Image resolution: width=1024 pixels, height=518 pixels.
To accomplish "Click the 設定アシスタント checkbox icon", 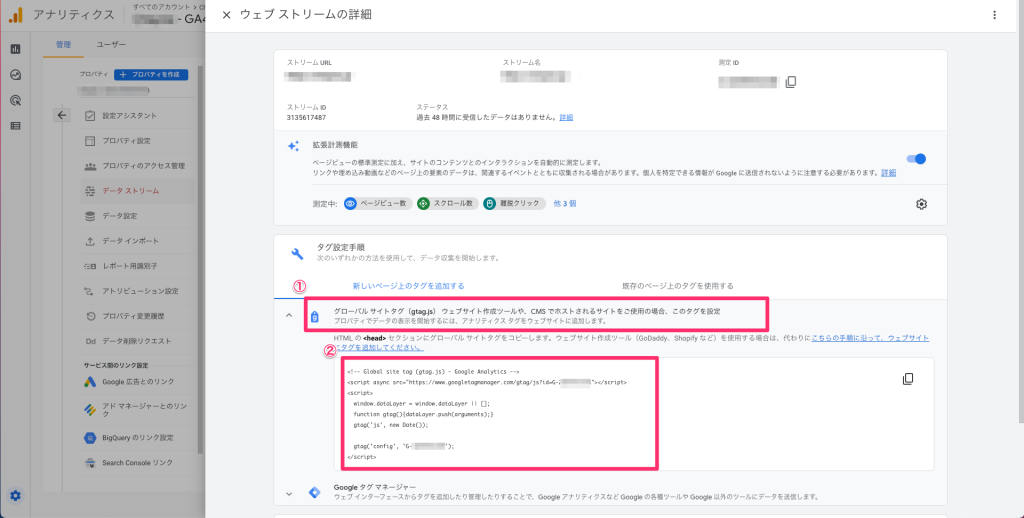I will tap(90, 116).
